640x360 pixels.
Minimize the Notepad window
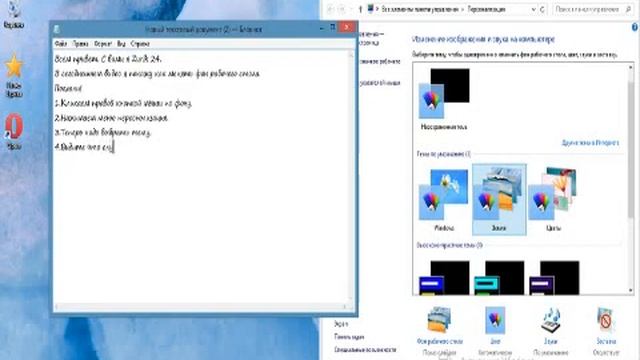(x=321, y=28)
